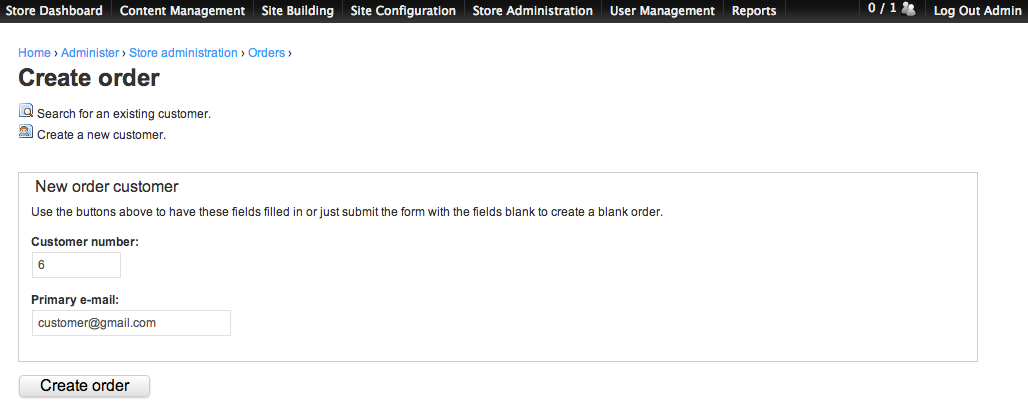Image resolution: width=1028 pixels, height=407 pixels.
Task: Focus the Customer number field
Action: pos(76,265)
